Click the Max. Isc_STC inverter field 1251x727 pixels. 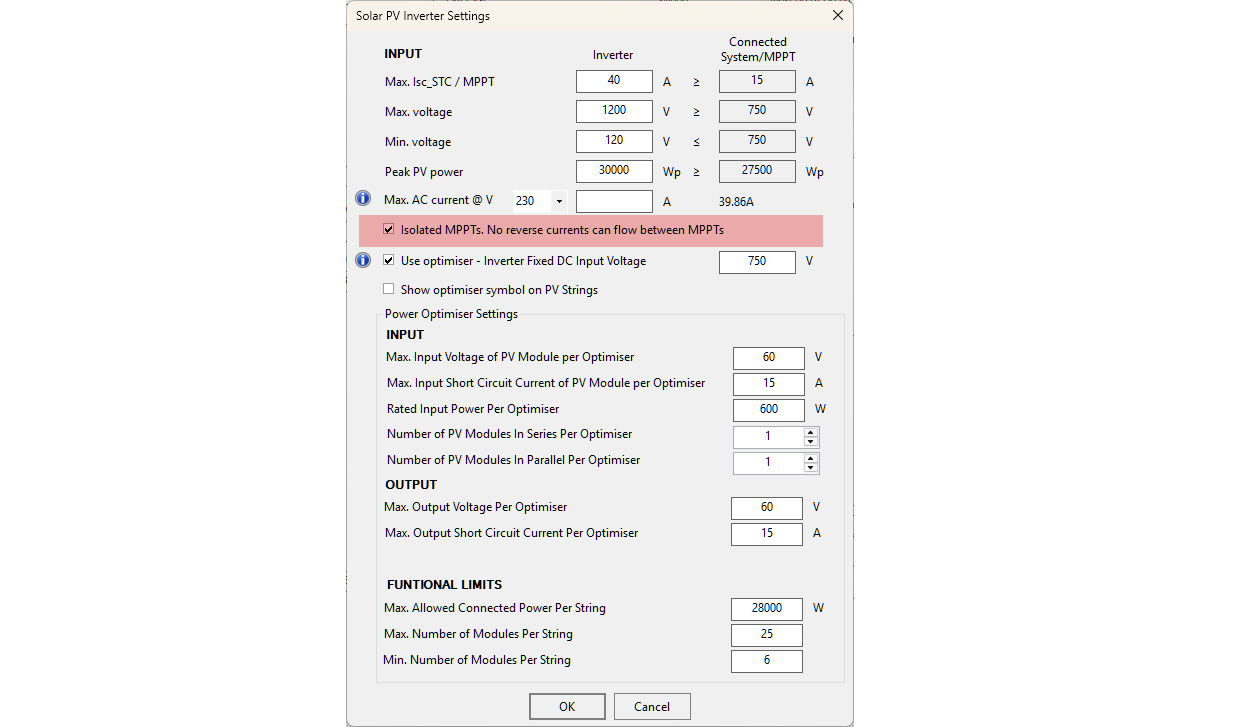[614, 82]
